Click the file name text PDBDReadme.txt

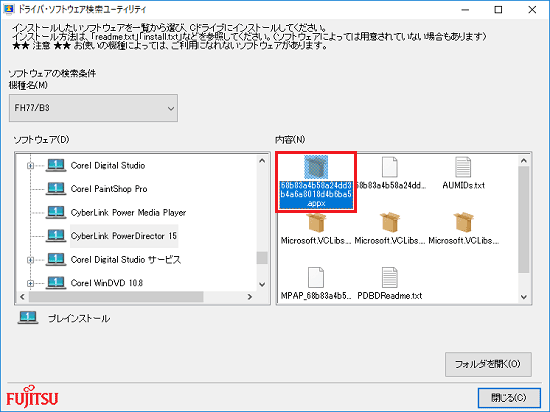[x=390, y=296]
